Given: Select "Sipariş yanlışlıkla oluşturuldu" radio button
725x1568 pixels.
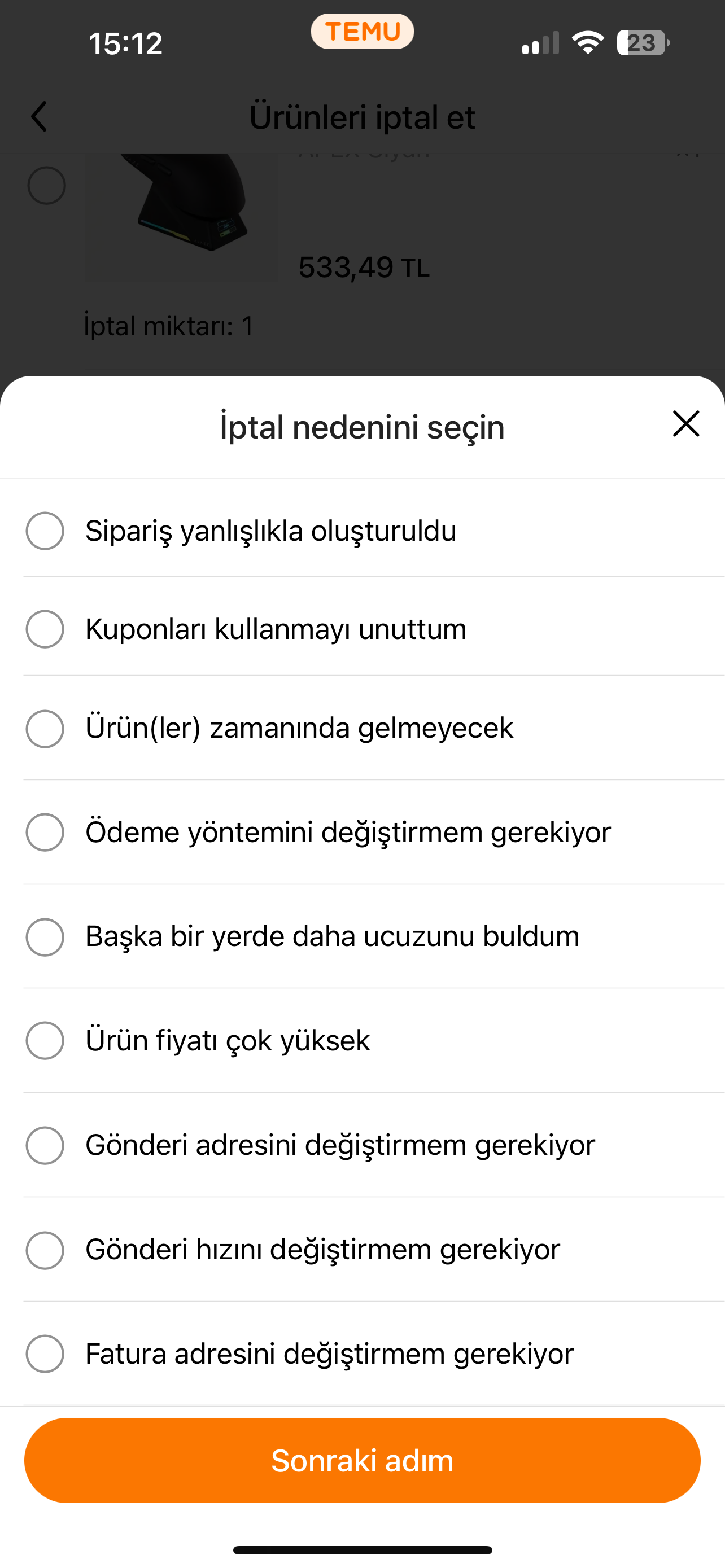Looking at the screenshot, I should 45,531.
